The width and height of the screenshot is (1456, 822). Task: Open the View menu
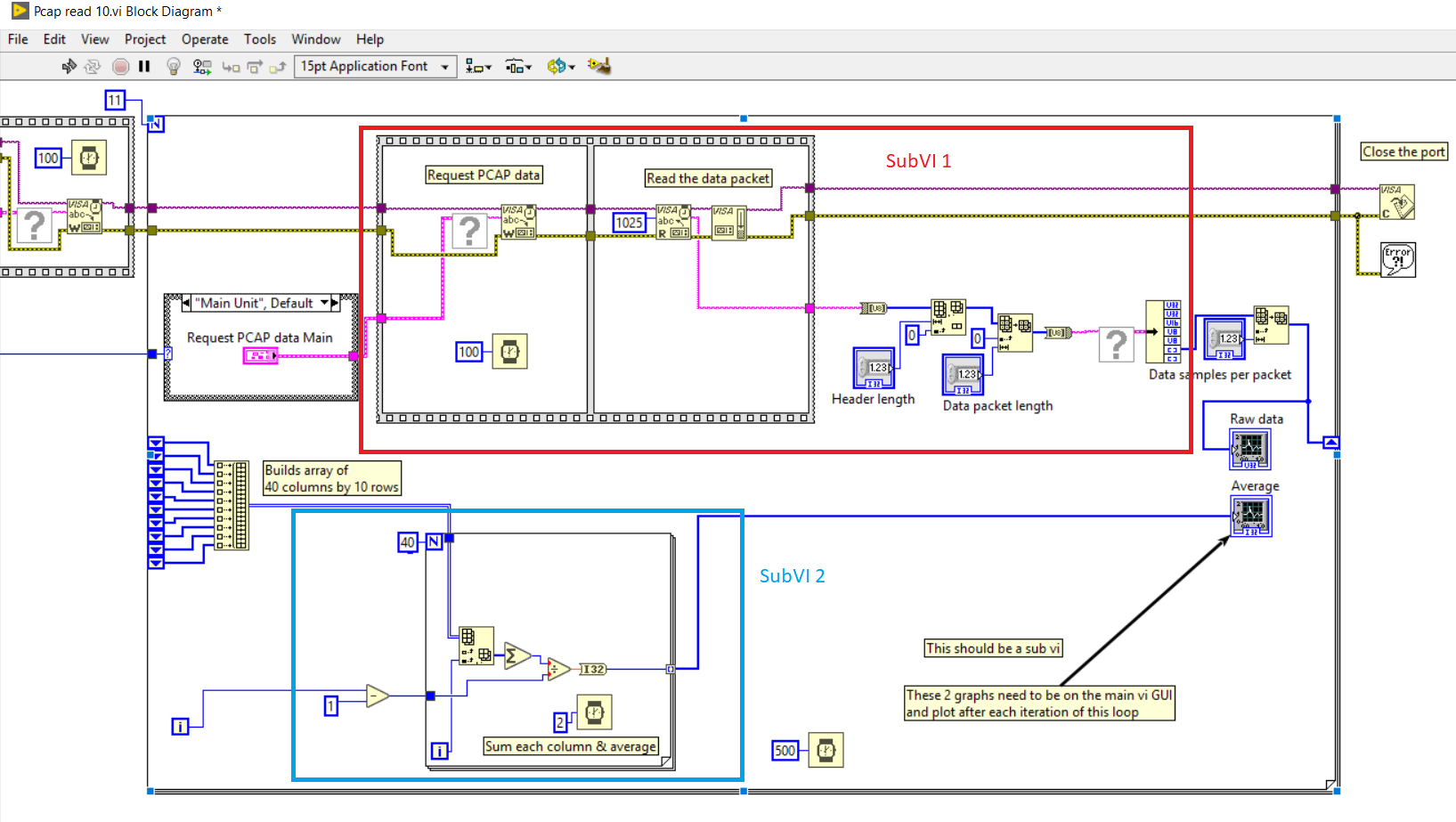point(95,39)
